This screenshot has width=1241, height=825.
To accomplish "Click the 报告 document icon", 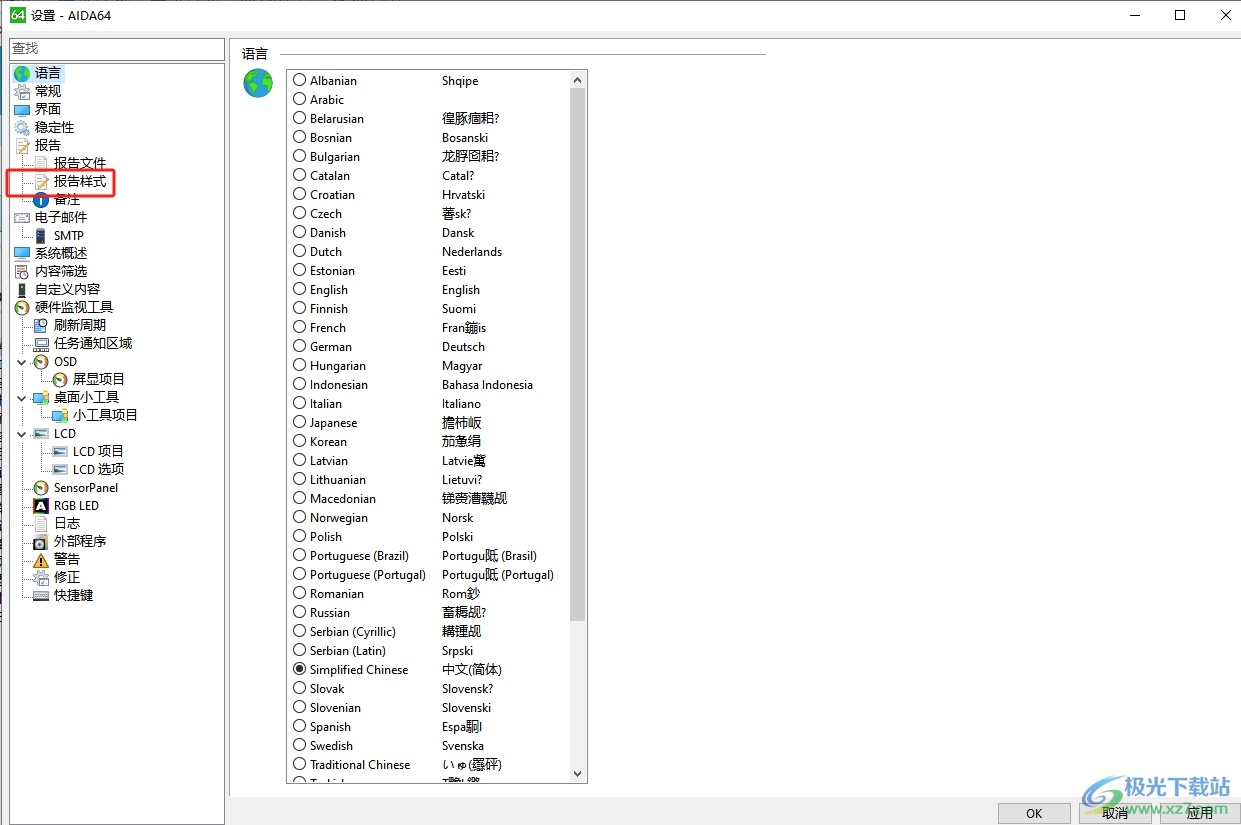I will tap(22, 145).
